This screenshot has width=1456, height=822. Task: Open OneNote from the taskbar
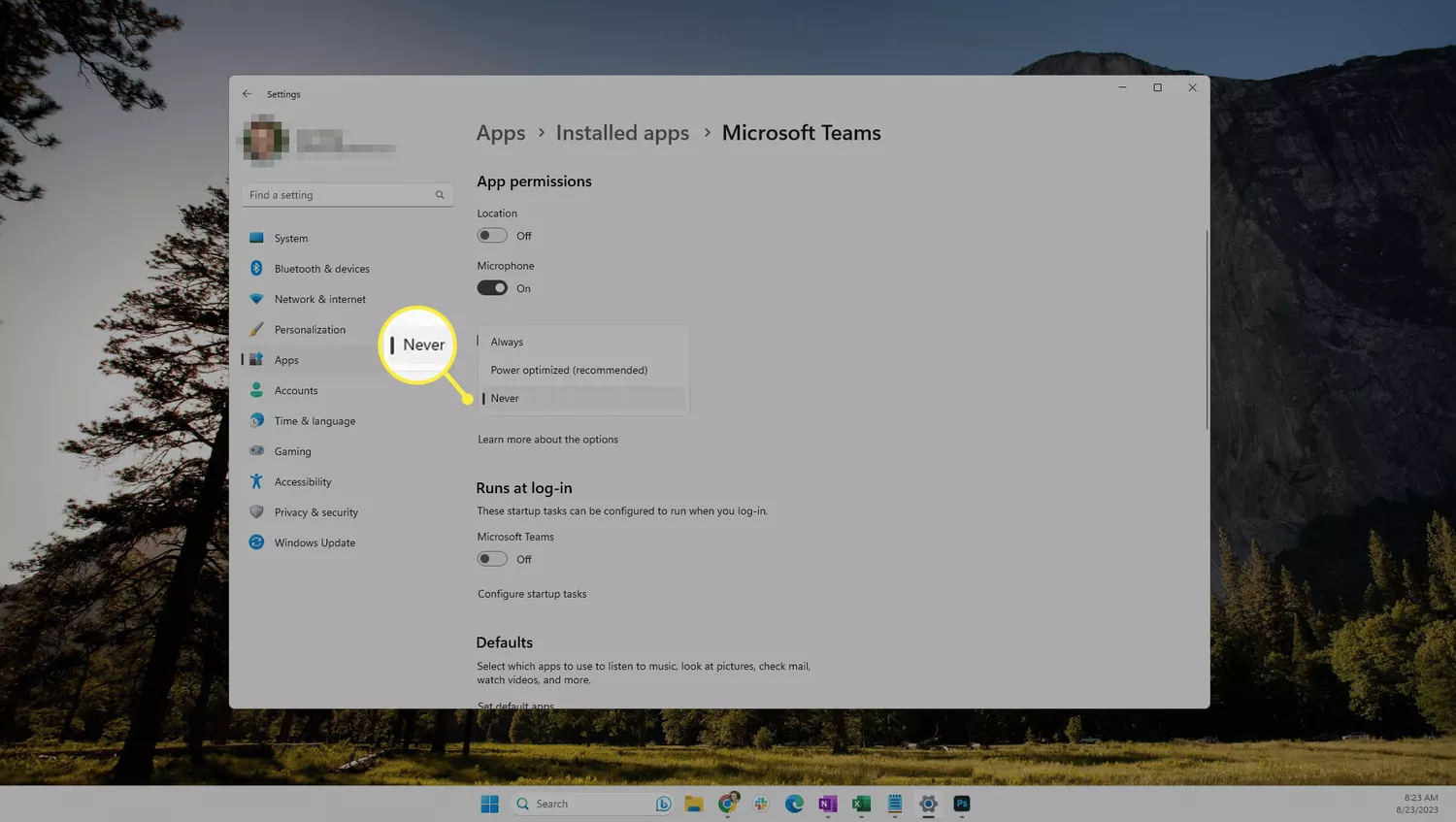tap(828, 804)
